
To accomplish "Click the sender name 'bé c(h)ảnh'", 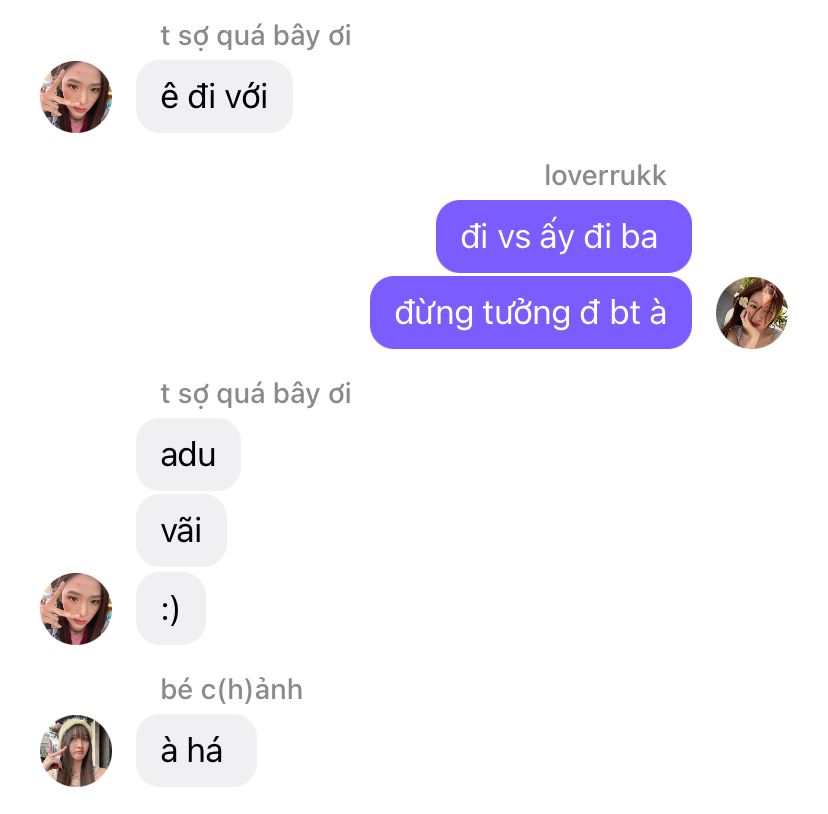I will [x=231, y=689].
